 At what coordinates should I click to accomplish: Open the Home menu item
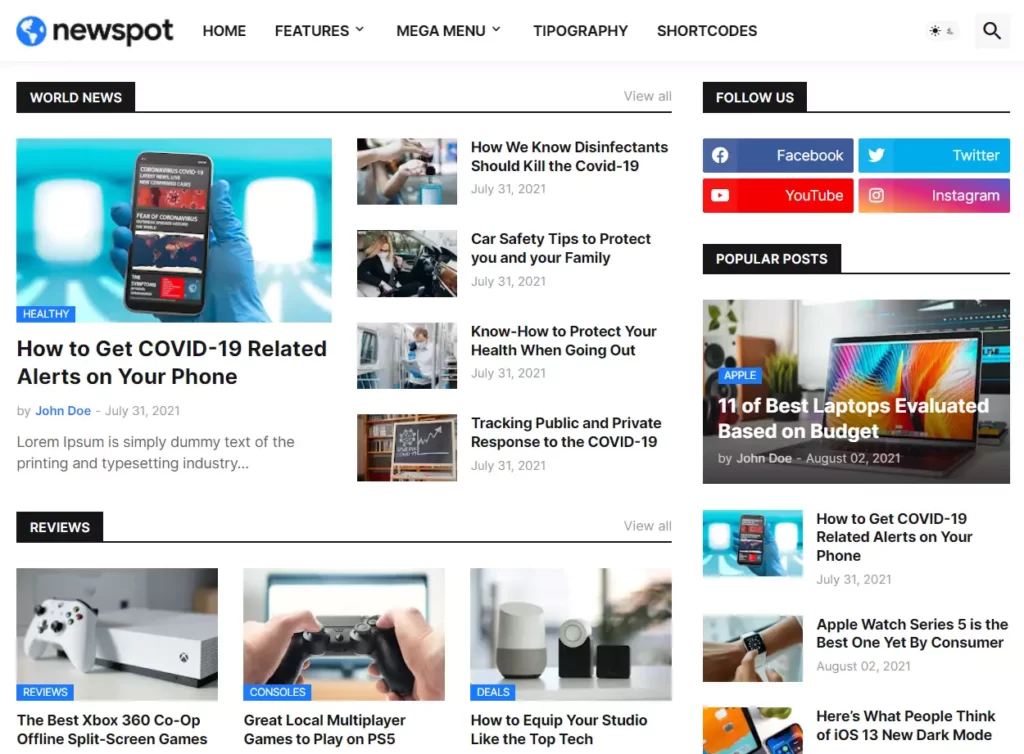click(224, 31)
